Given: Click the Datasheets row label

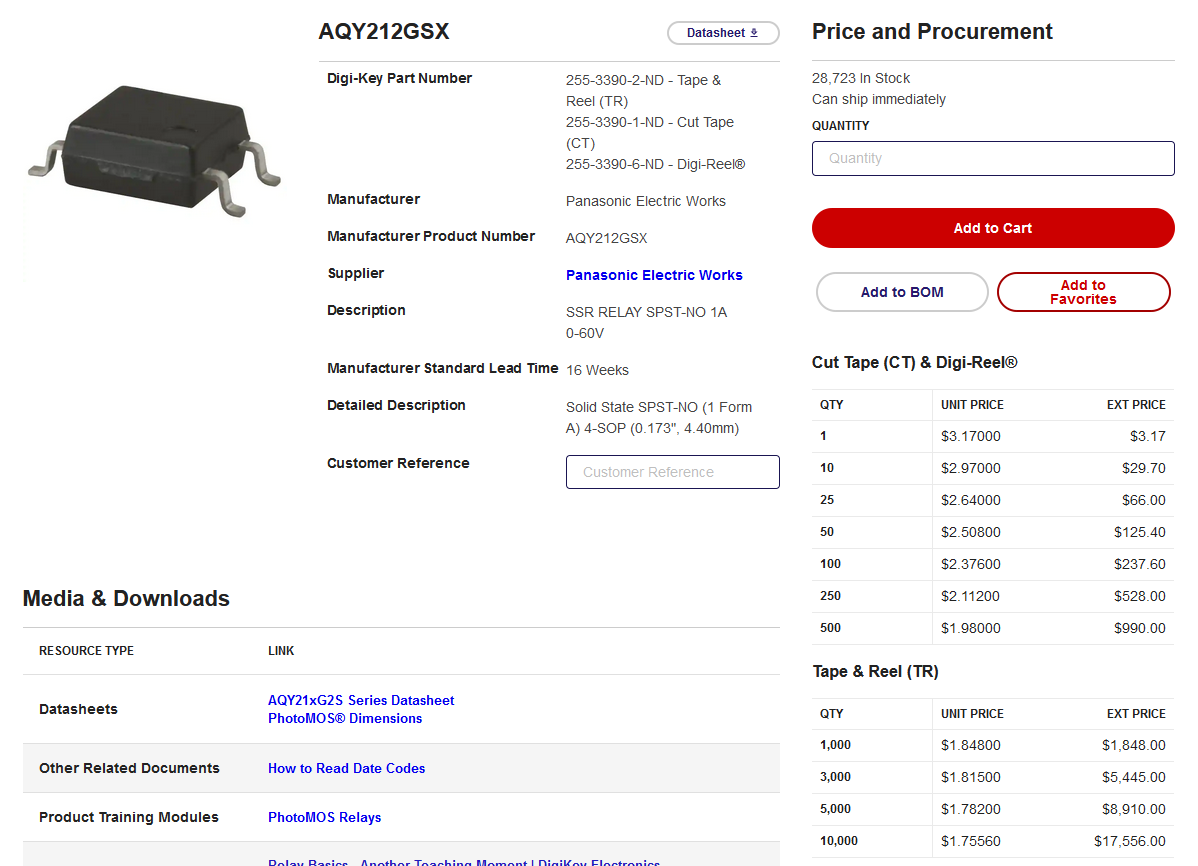Looking at the screenshot, I should 78,709.
